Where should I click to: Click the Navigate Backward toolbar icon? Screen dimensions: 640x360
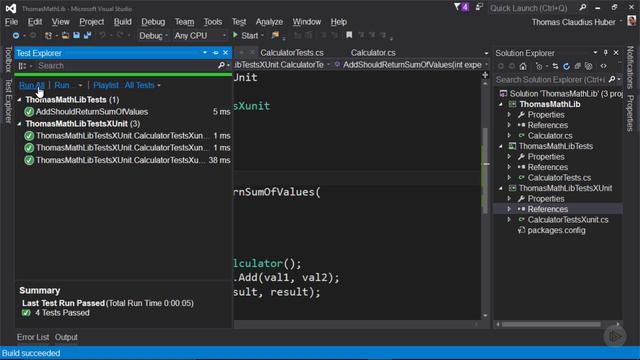click(16, 36)
